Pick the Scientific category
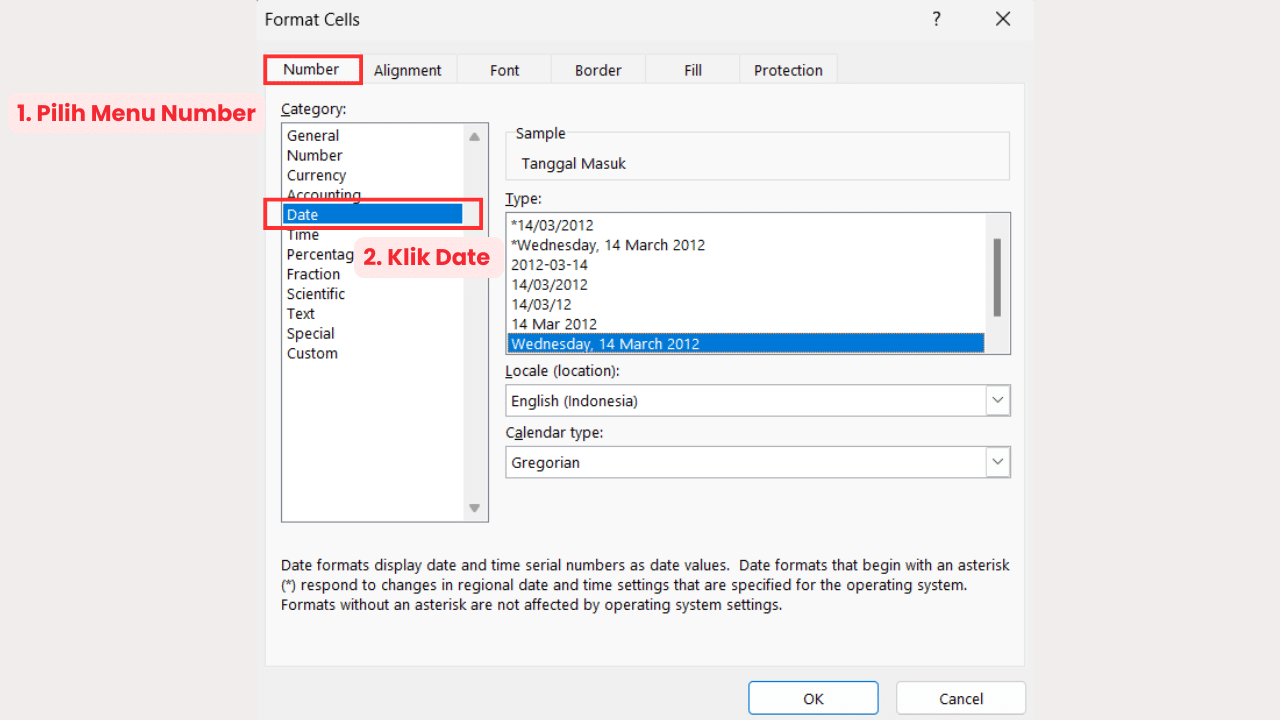Image resolution: width=1280 pixels, height=720 pixels. pyautogui.click(x=315, y=293)
